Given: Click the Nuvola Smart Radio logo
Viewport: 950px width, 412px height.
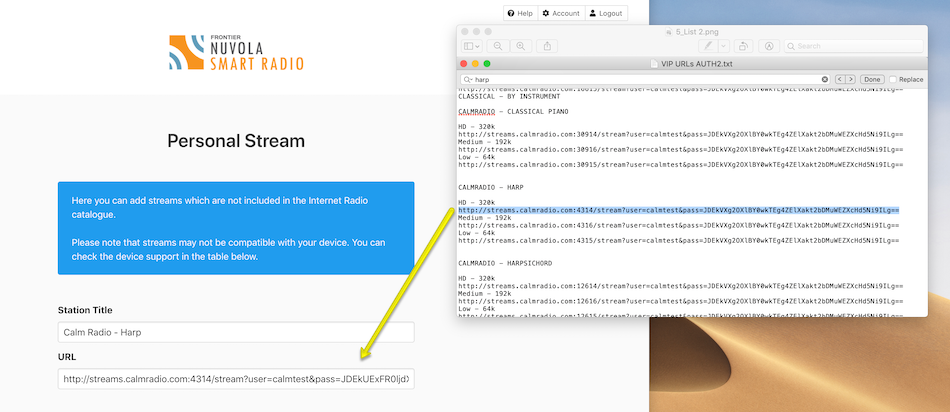Looking at the screenshot, I should click(x=236, y=53).
